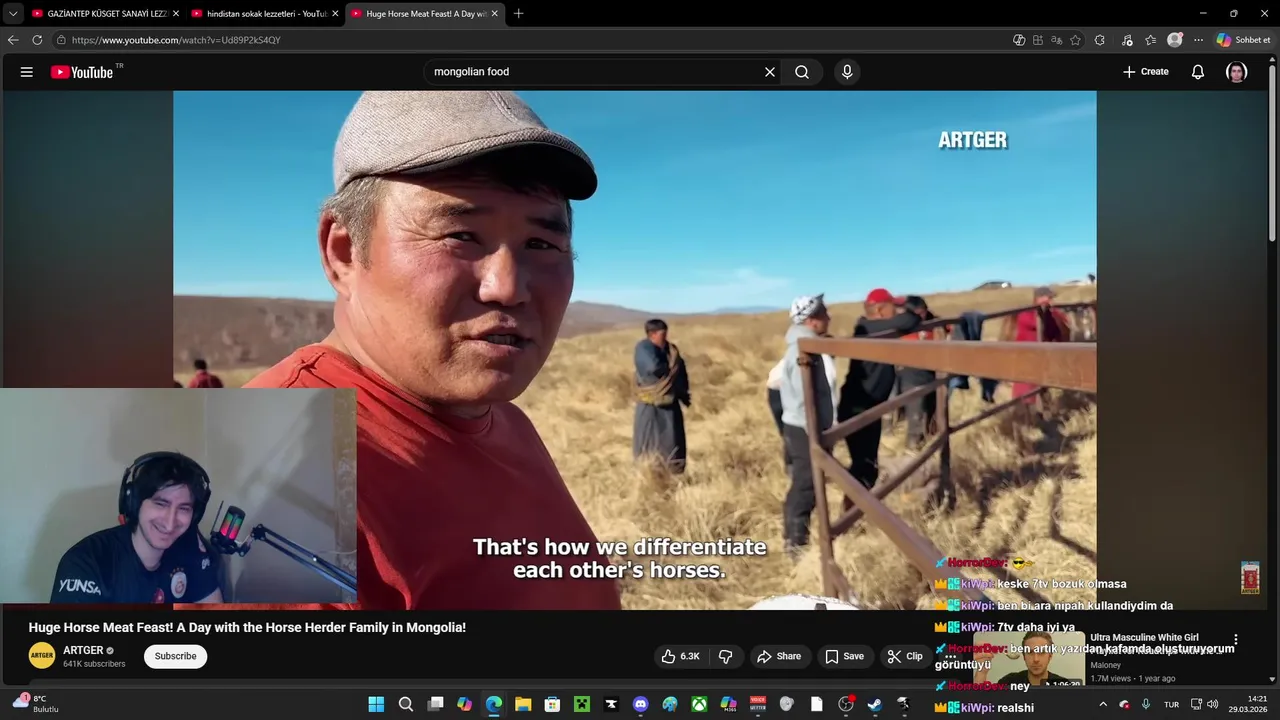
Task: Translate page icon in address bar
Action: (x=1056, y=40)
